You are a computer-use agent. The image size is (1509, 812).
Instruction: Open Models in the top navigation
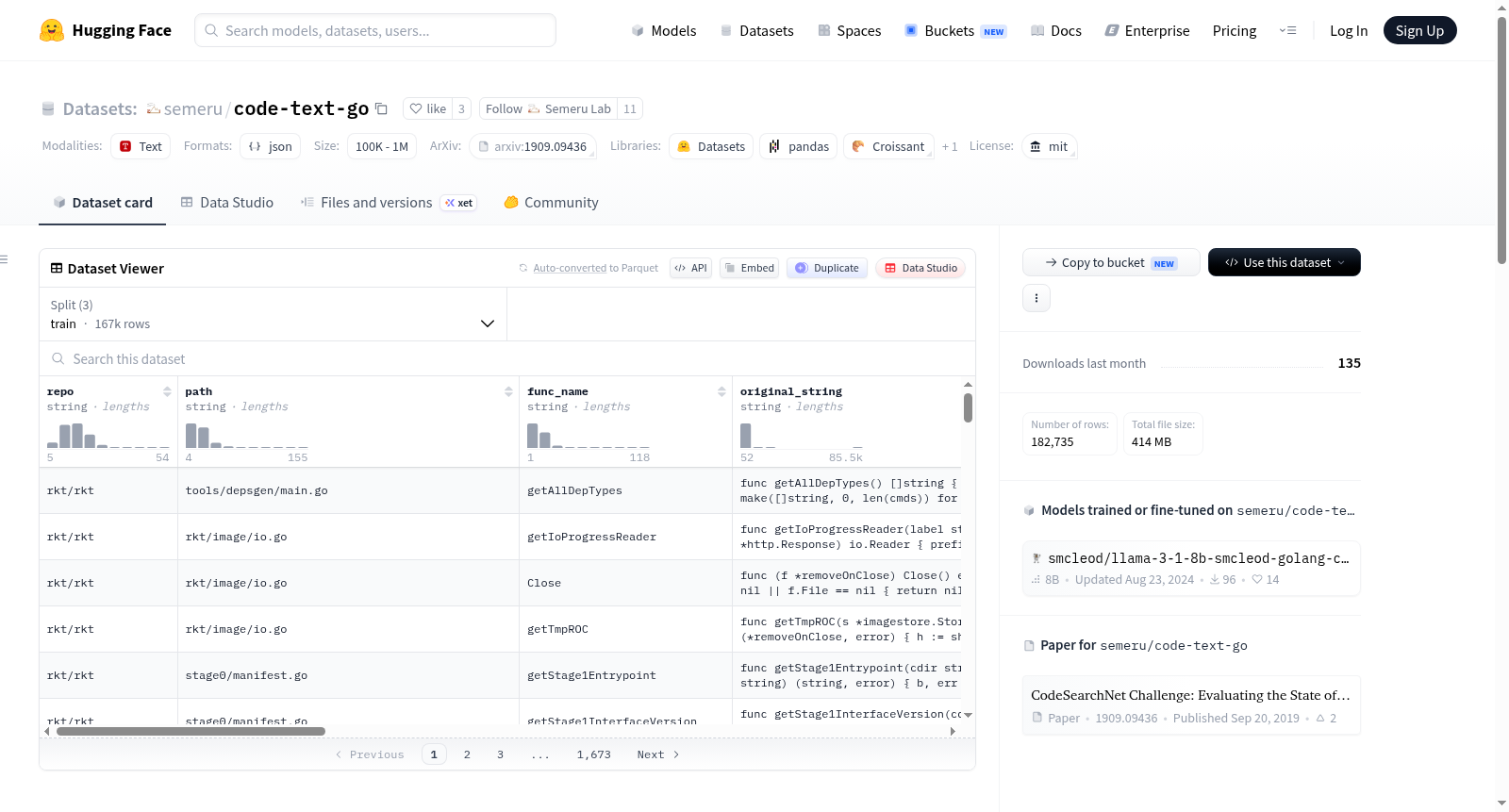pos(664,30)
